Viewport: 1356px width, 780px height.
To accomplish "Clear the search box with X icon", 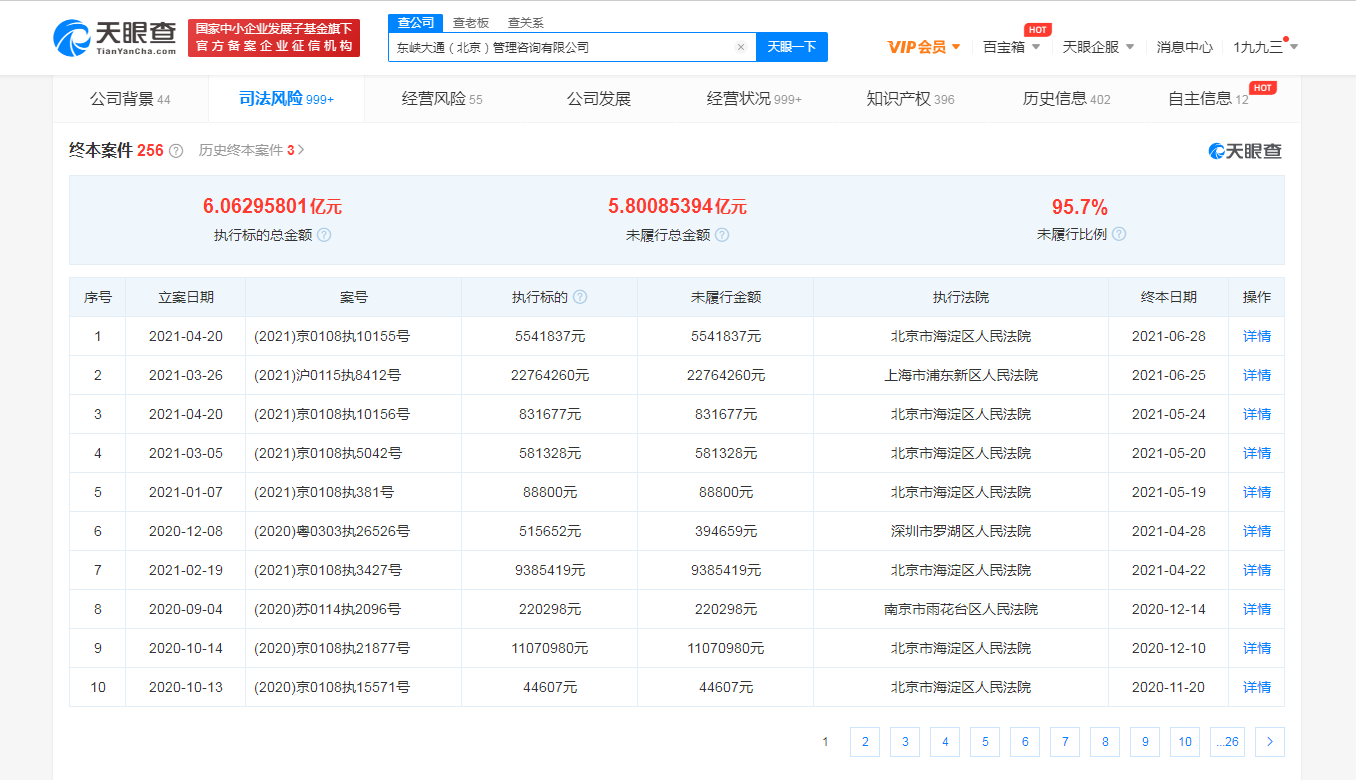I will [740, 47].
